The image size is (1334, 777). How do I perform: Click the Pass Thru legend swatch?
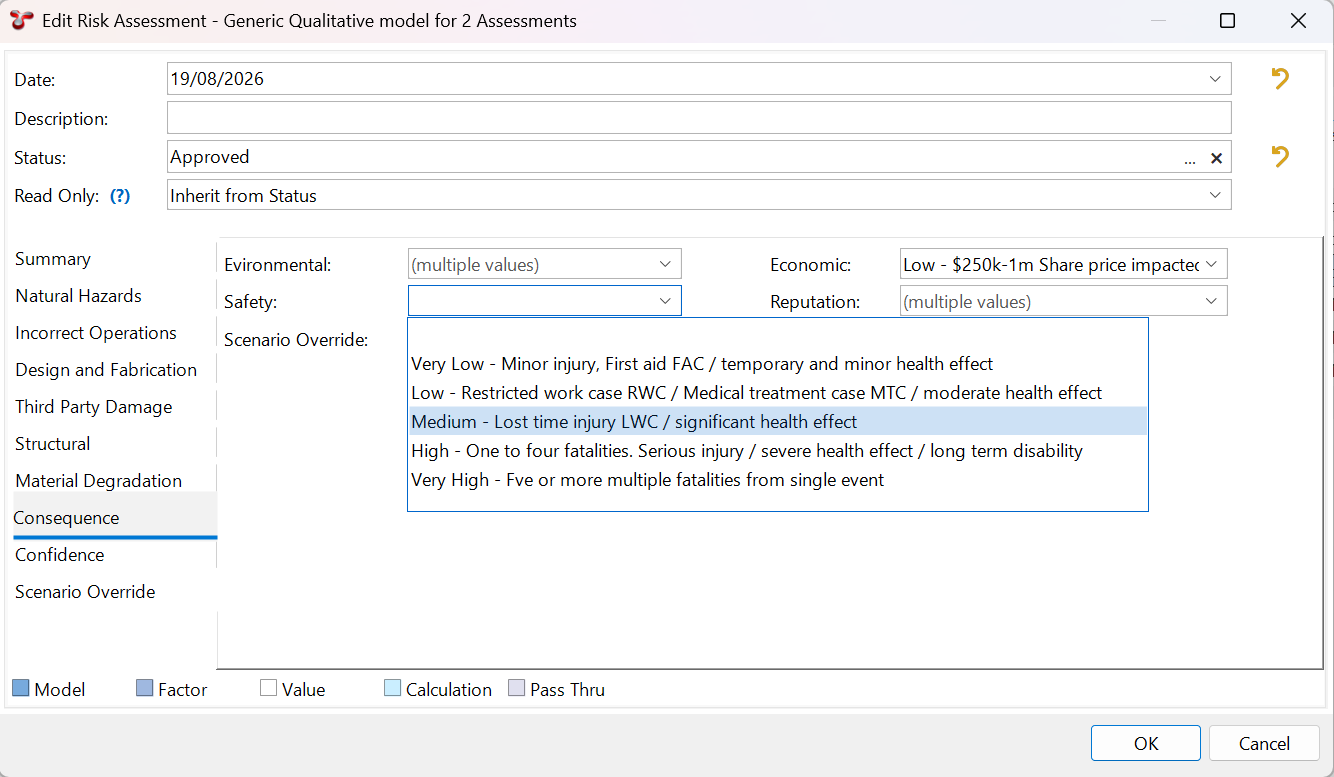coord(516,688)
